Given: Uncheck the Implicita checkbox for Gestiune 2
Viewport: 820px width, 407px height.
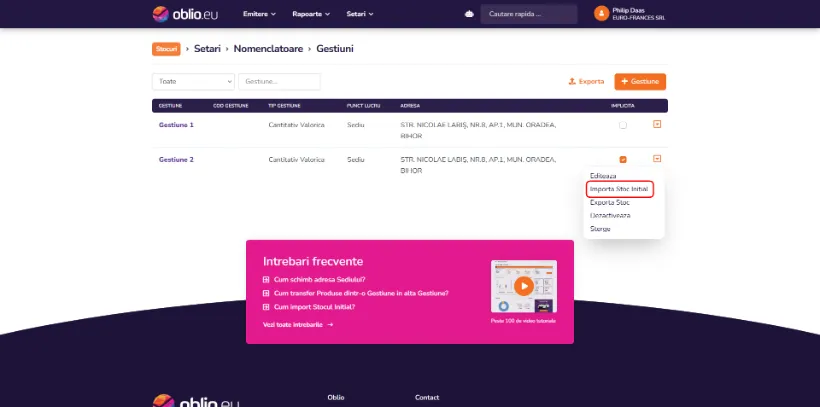Looking at the screenshot, I should pyautogui.click(x=623, y=159).
